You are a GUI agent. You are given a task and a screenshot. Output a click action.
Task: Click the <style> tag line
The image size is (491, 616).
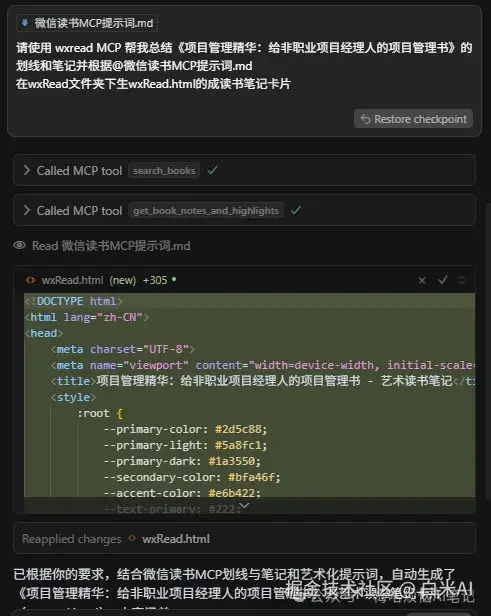tap(73, 397)
